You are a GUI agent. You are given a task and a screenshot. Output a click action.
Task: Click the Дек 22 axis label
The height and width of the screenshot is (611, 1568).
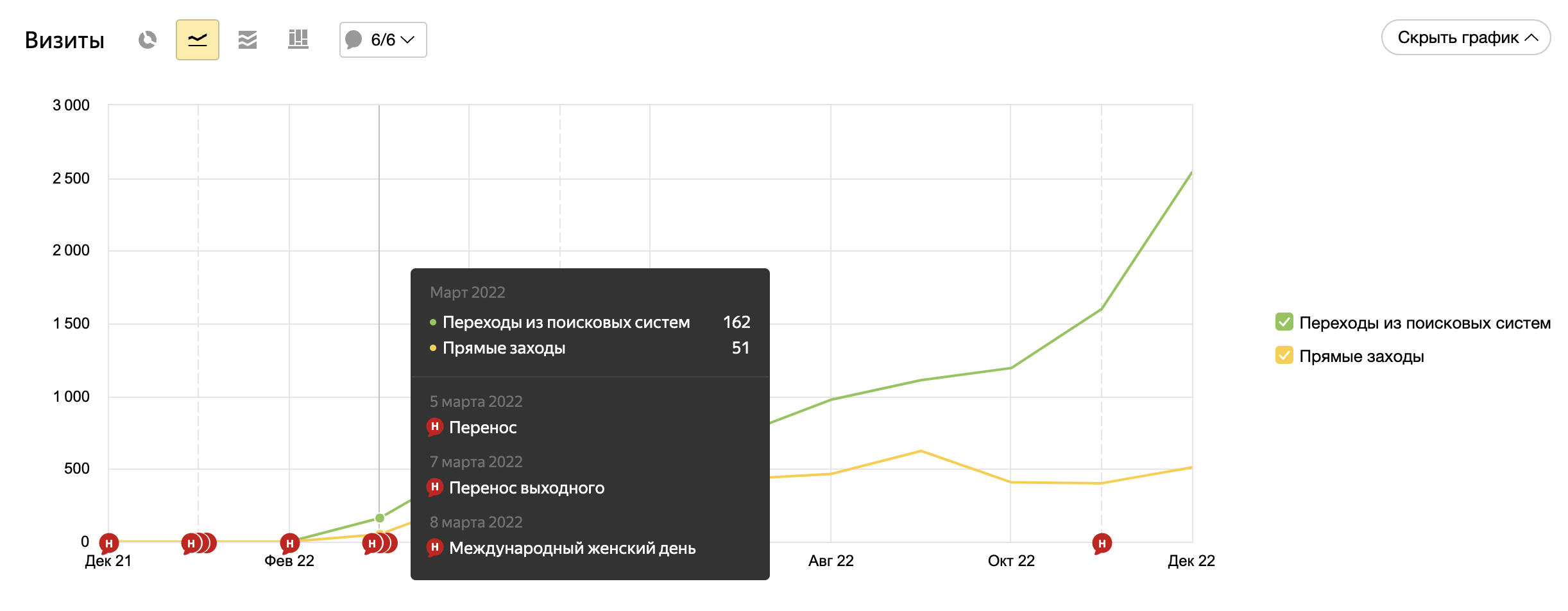(x=1191, y=561)
